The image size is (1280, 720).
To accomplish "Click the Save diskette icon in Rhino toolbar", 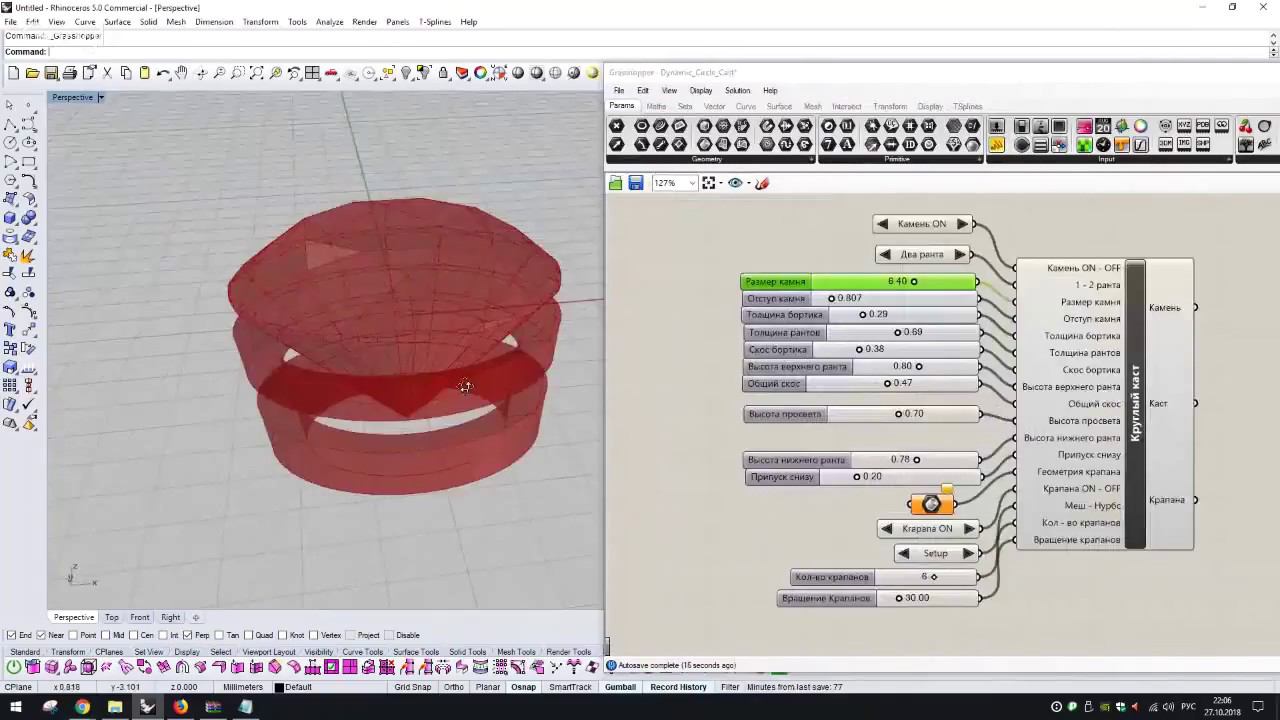I will [x=51, y=73].
